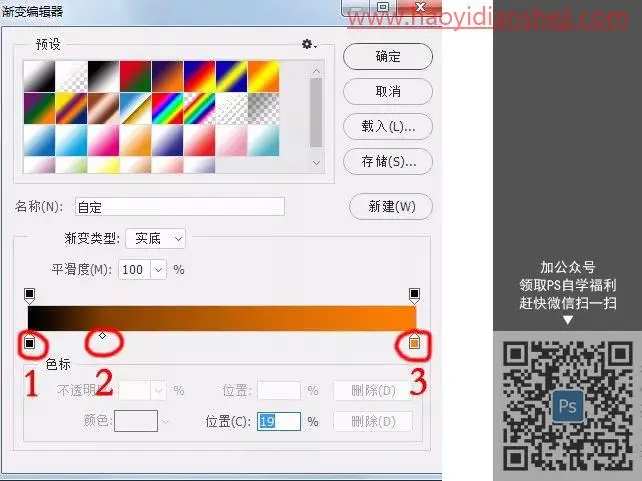Screen dimensions: 642x481
Task: Load gradients with 载入(L)... button
Action: 388,126
